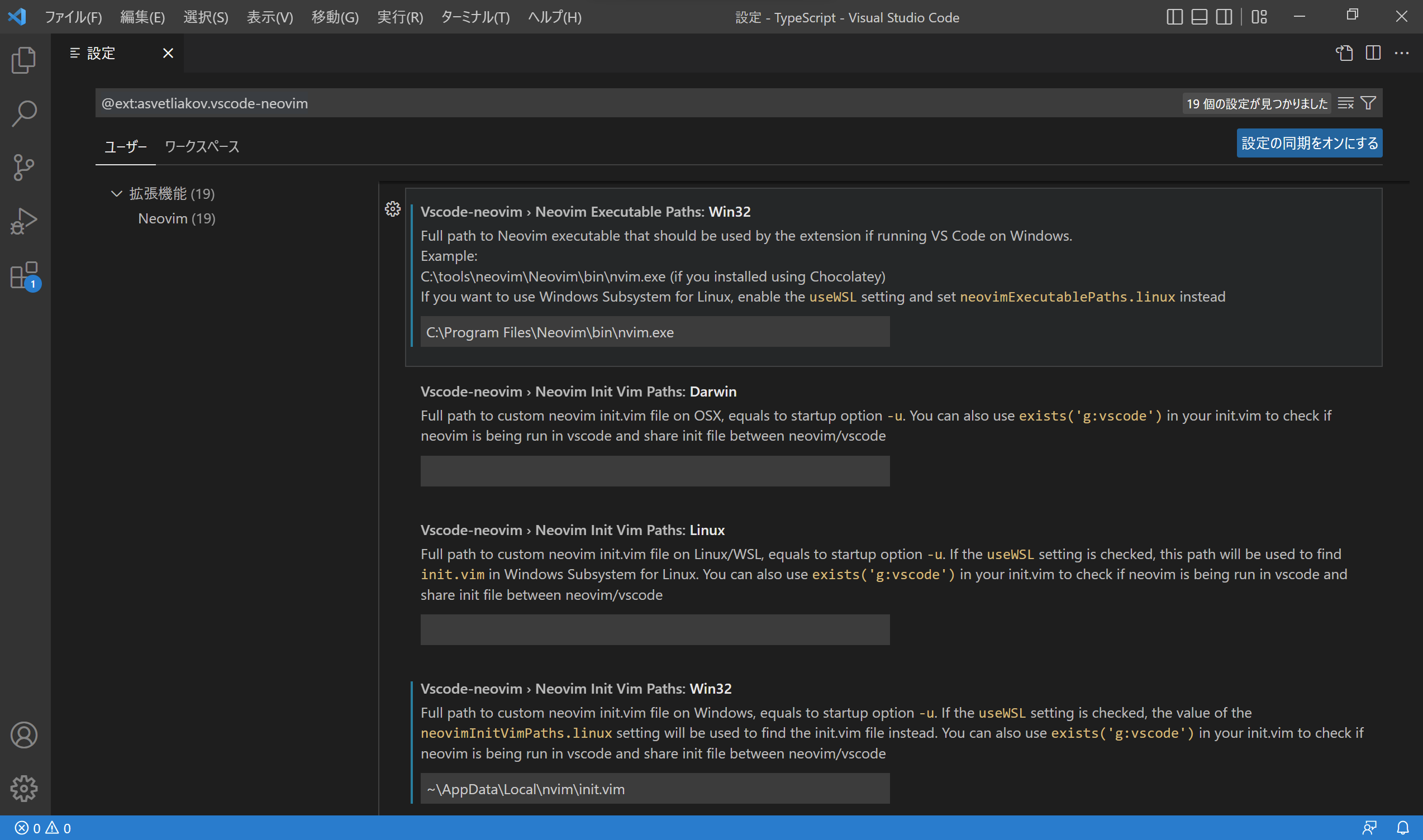Open the Source Control view
Screen dimensions: 1423x840
click(x=24, y=166)
